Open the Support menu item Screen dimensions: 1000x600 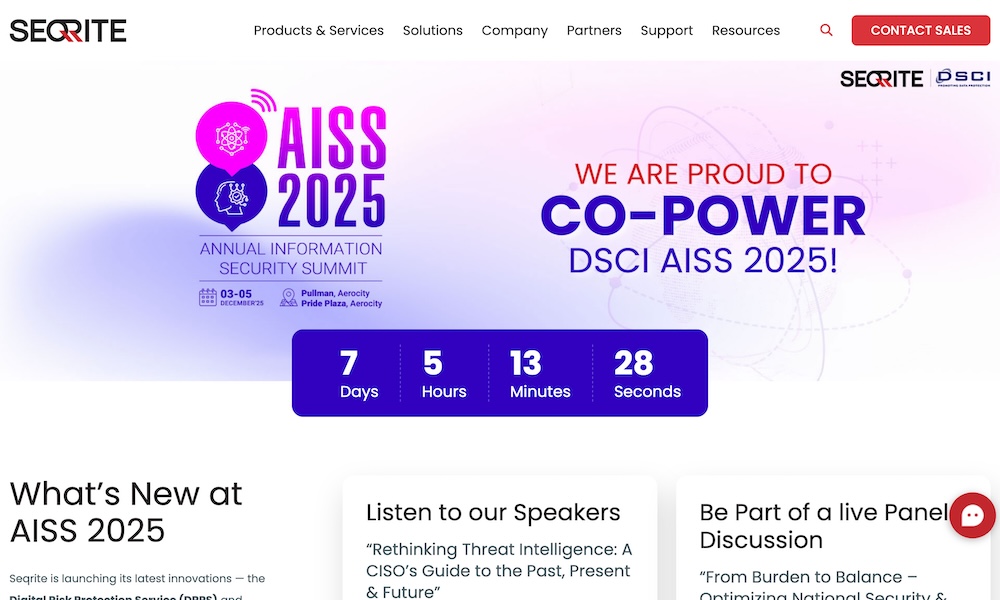tap(666, 30)
